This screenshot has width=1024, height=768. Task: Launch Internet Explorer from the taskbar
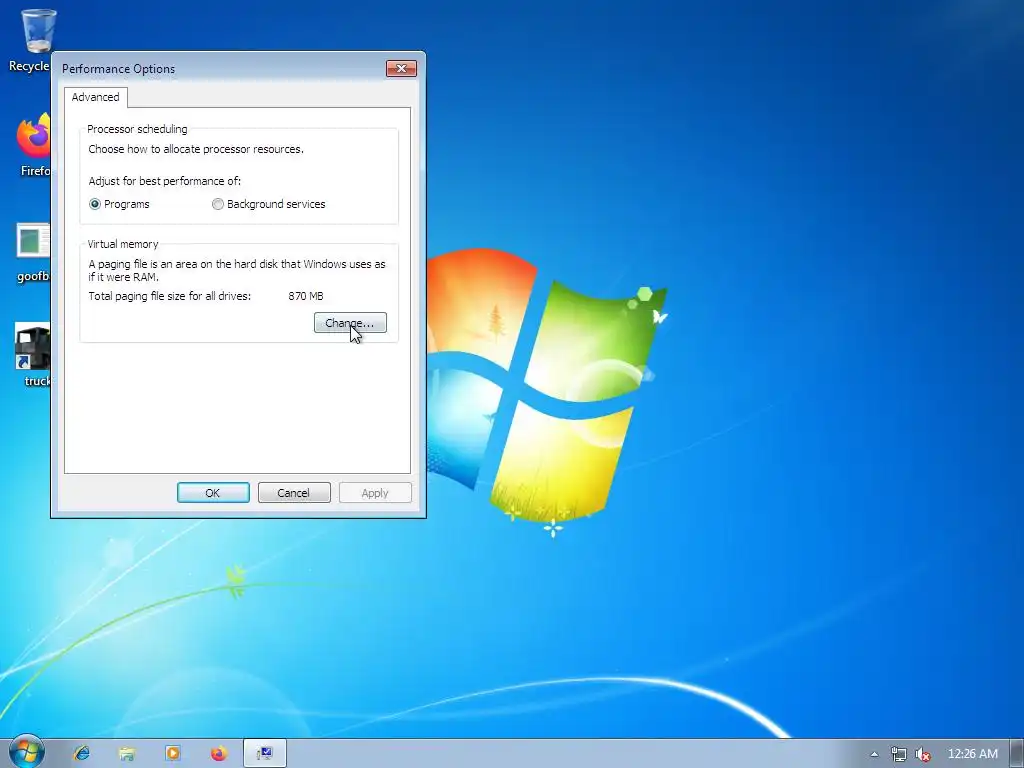pos(82,754)
